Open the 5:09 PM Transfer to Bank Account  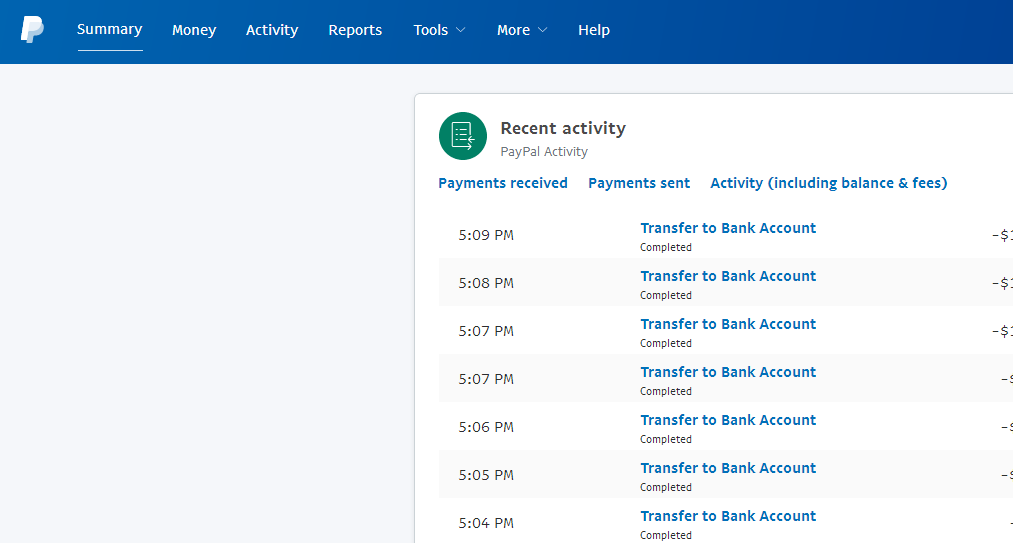(728, 228)
